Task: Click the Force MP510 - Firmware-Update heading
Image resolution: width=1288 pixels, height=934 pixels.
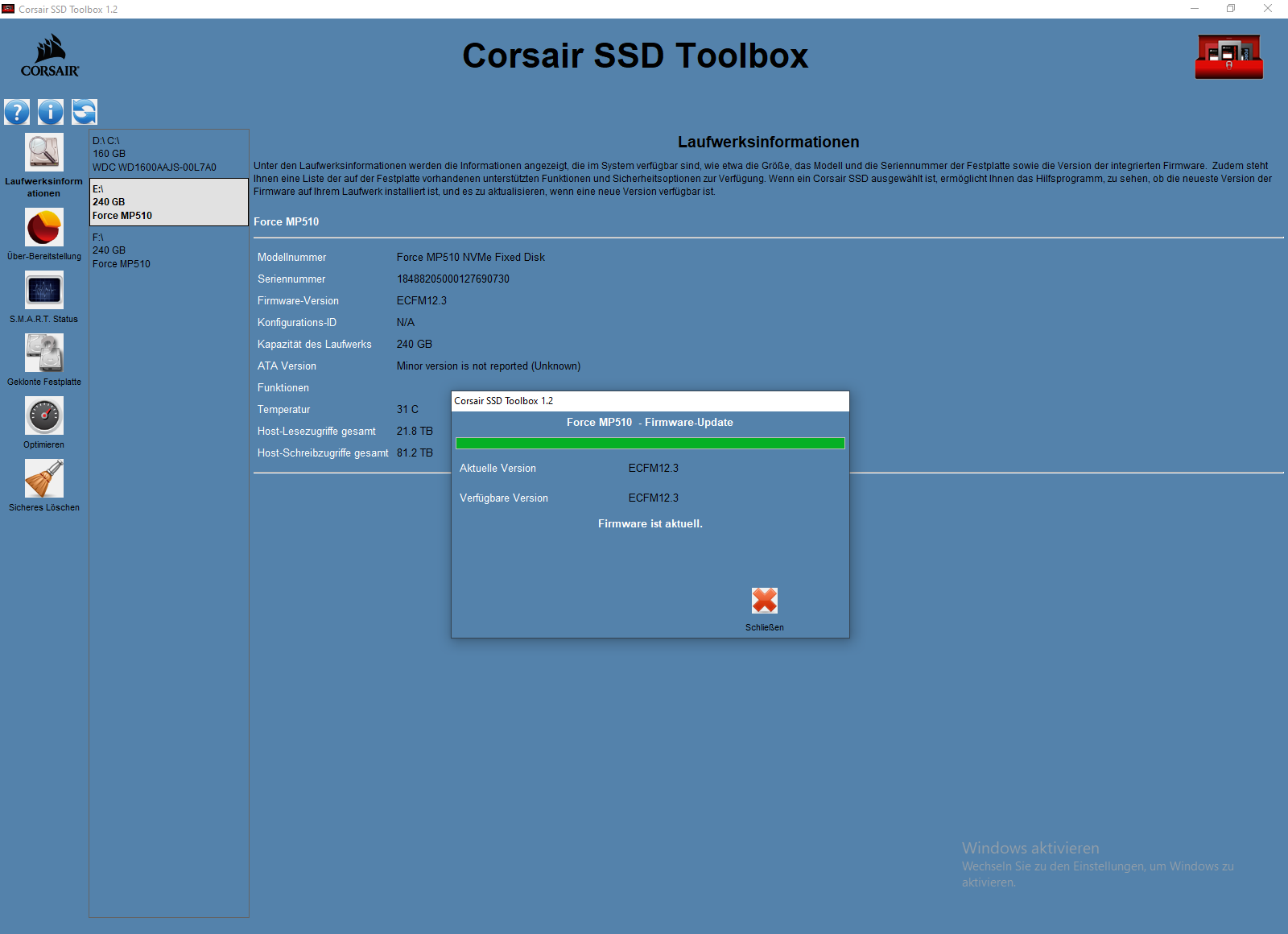Action: 650,423
